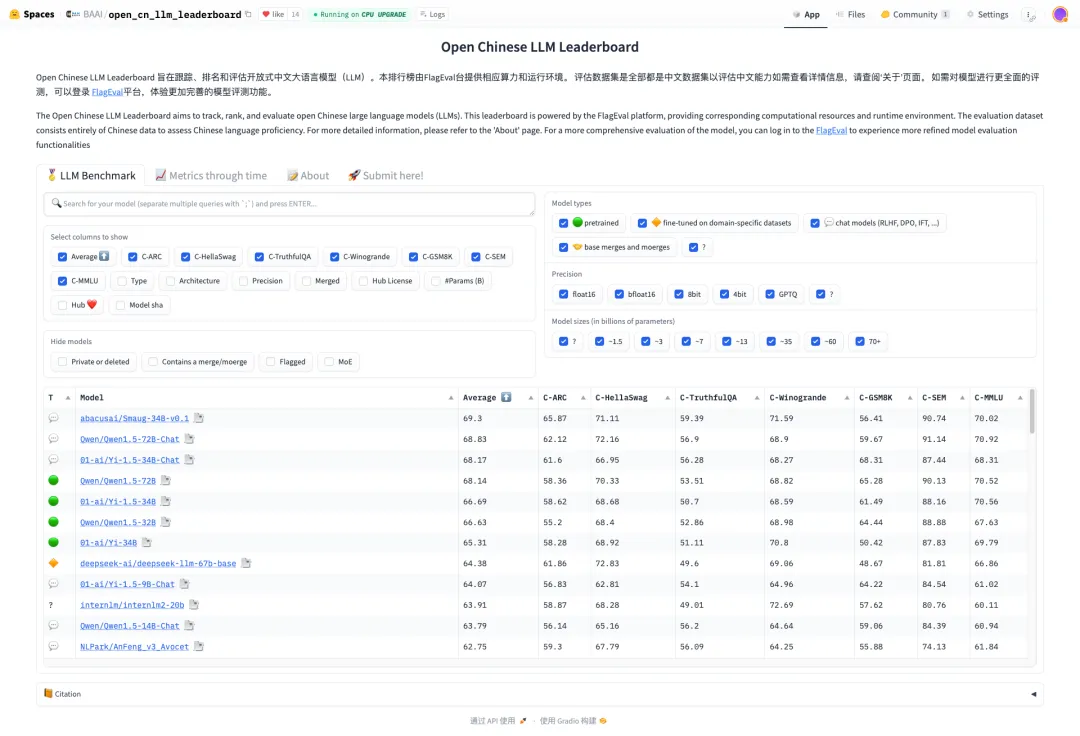The height and width of the screenshot is (736, 1080).
Task: Like the space with heart button
Action: tap(273, 14)
